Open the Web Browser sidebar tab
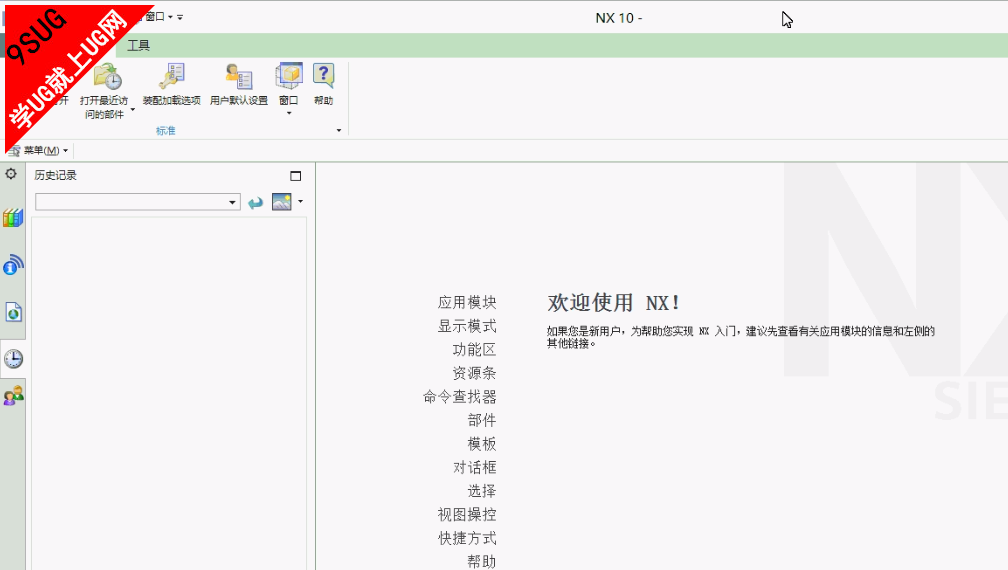The width and height of the screenshot is (1008, 570). (14, 312)
